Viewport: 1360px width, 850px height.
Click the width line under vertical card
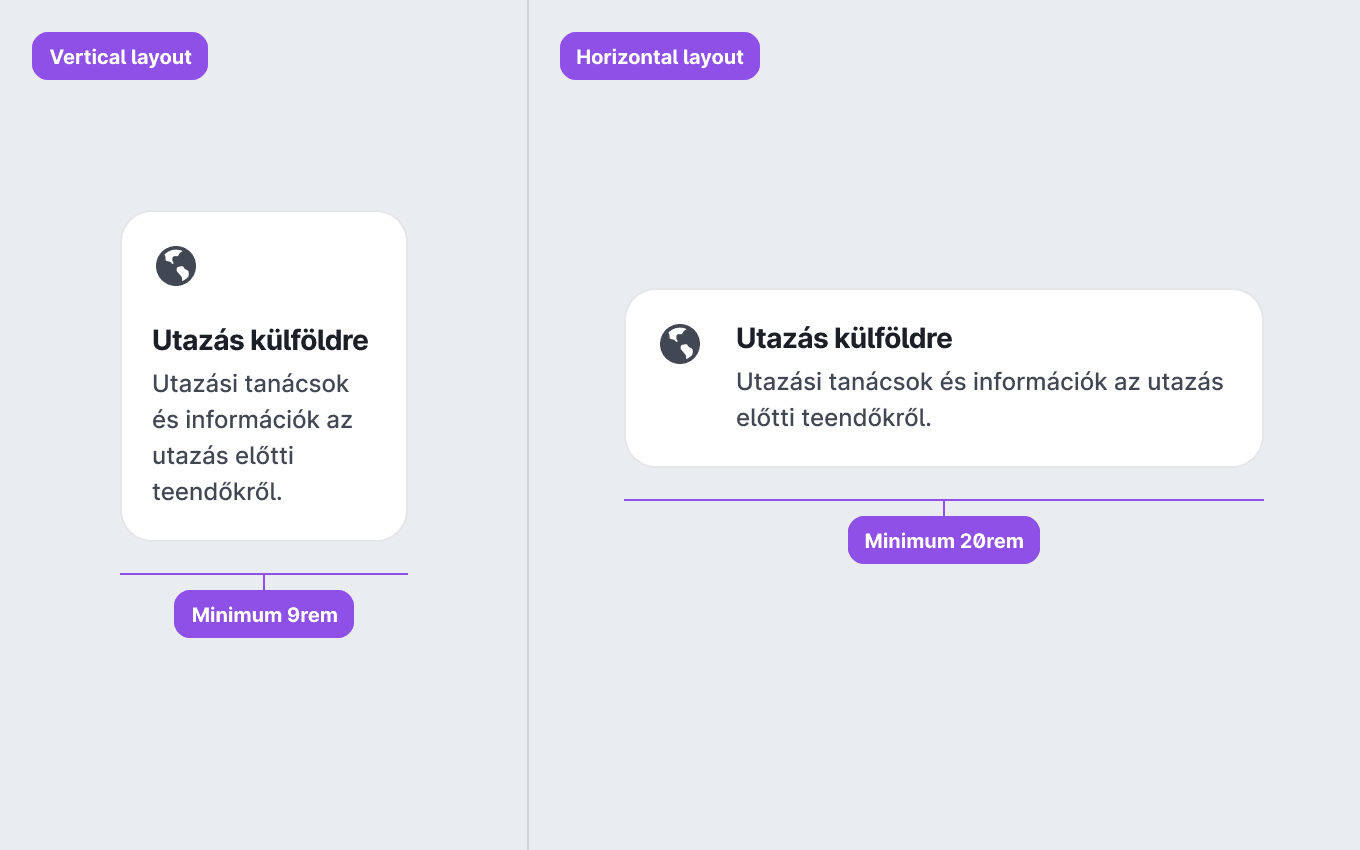(264, 574)
